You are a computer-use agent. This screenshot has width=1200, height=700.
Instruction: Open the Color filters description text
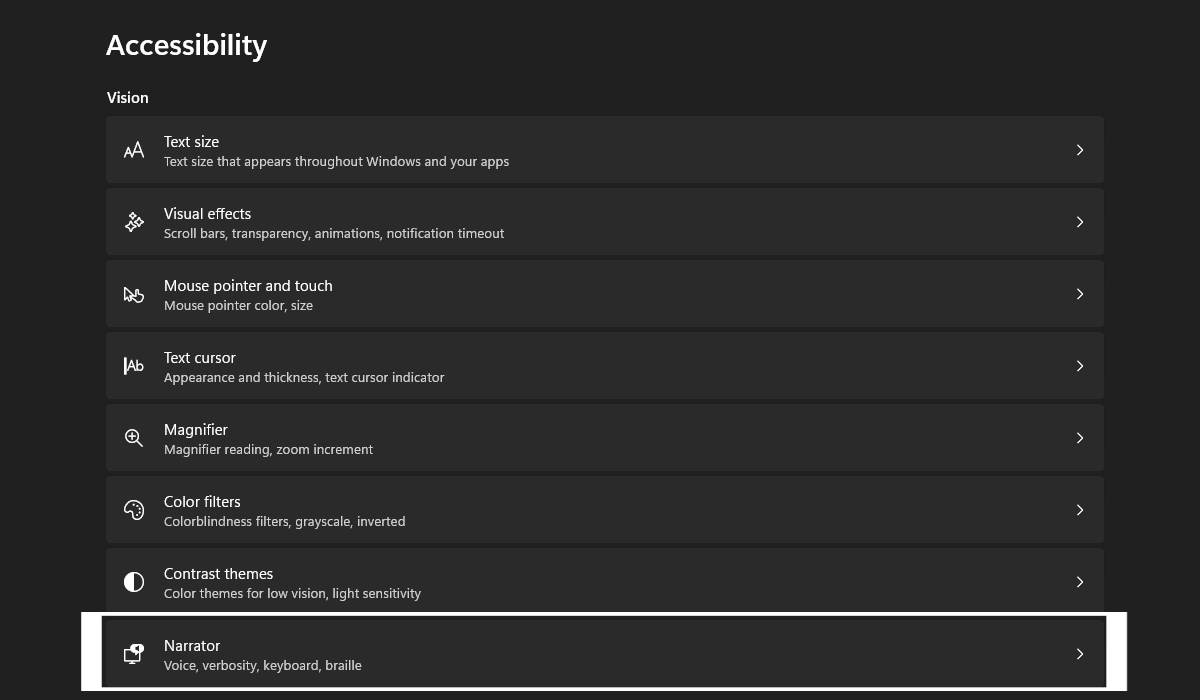click(x=284, y=522)
